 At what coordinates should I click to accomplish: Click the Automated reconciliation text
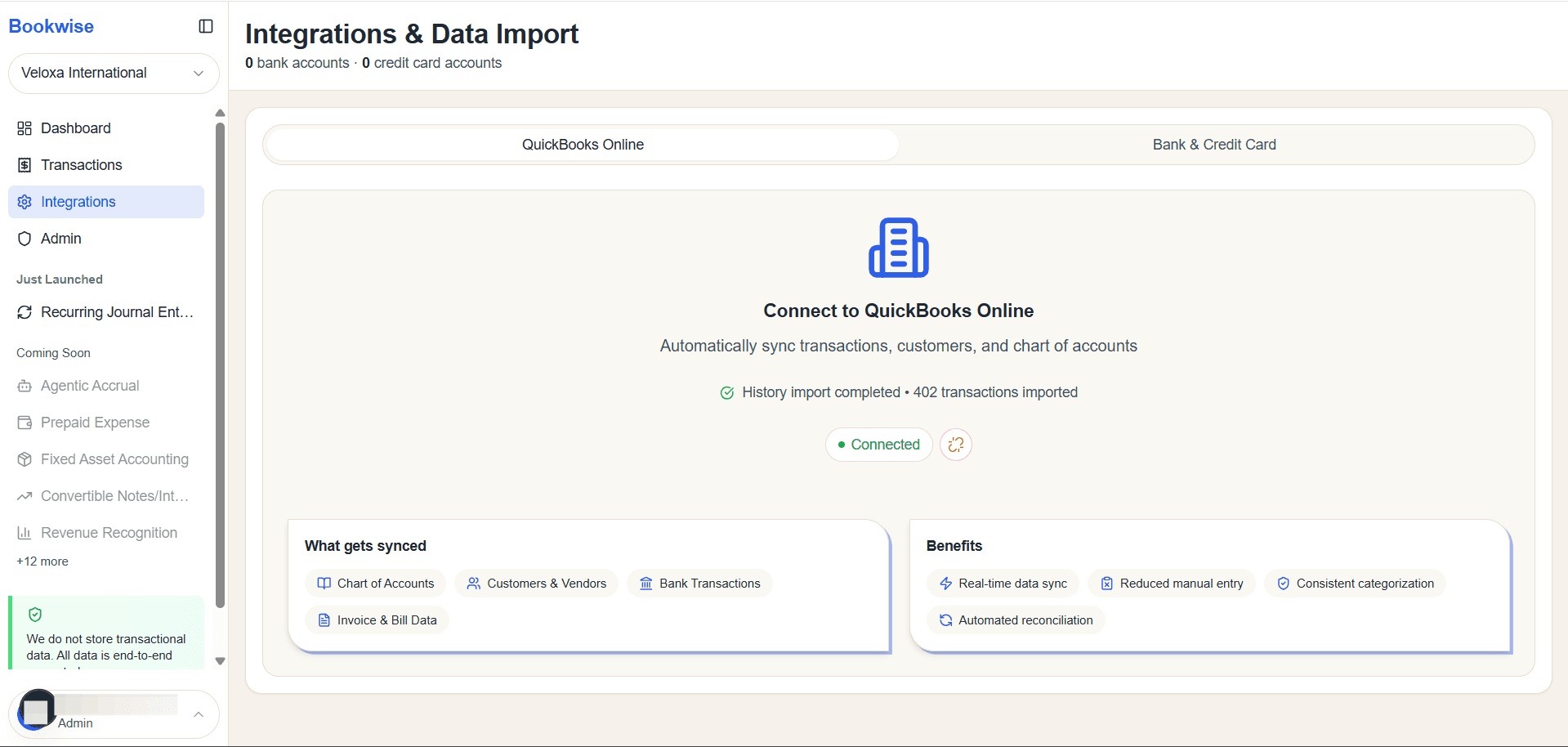coord(1025,620)
